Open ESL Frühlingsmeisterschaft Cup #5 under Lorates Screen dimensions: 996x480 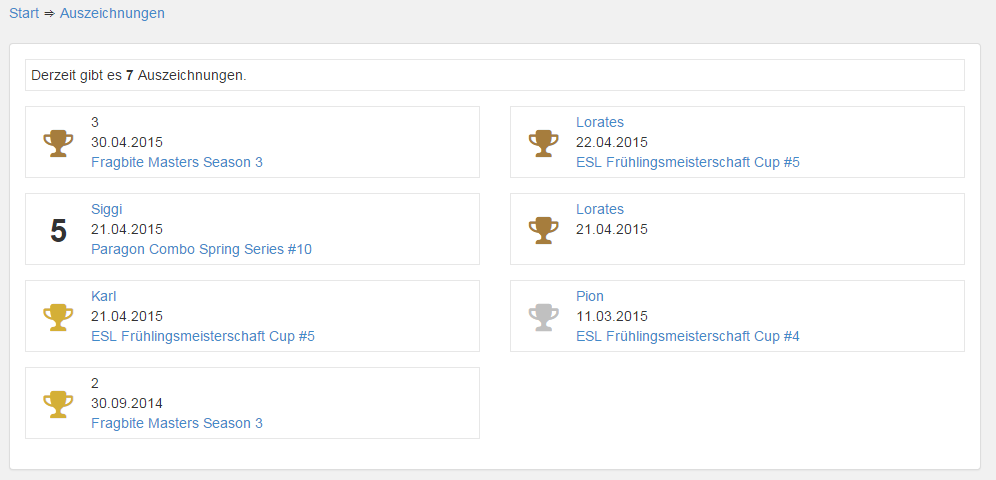(687, 163)
